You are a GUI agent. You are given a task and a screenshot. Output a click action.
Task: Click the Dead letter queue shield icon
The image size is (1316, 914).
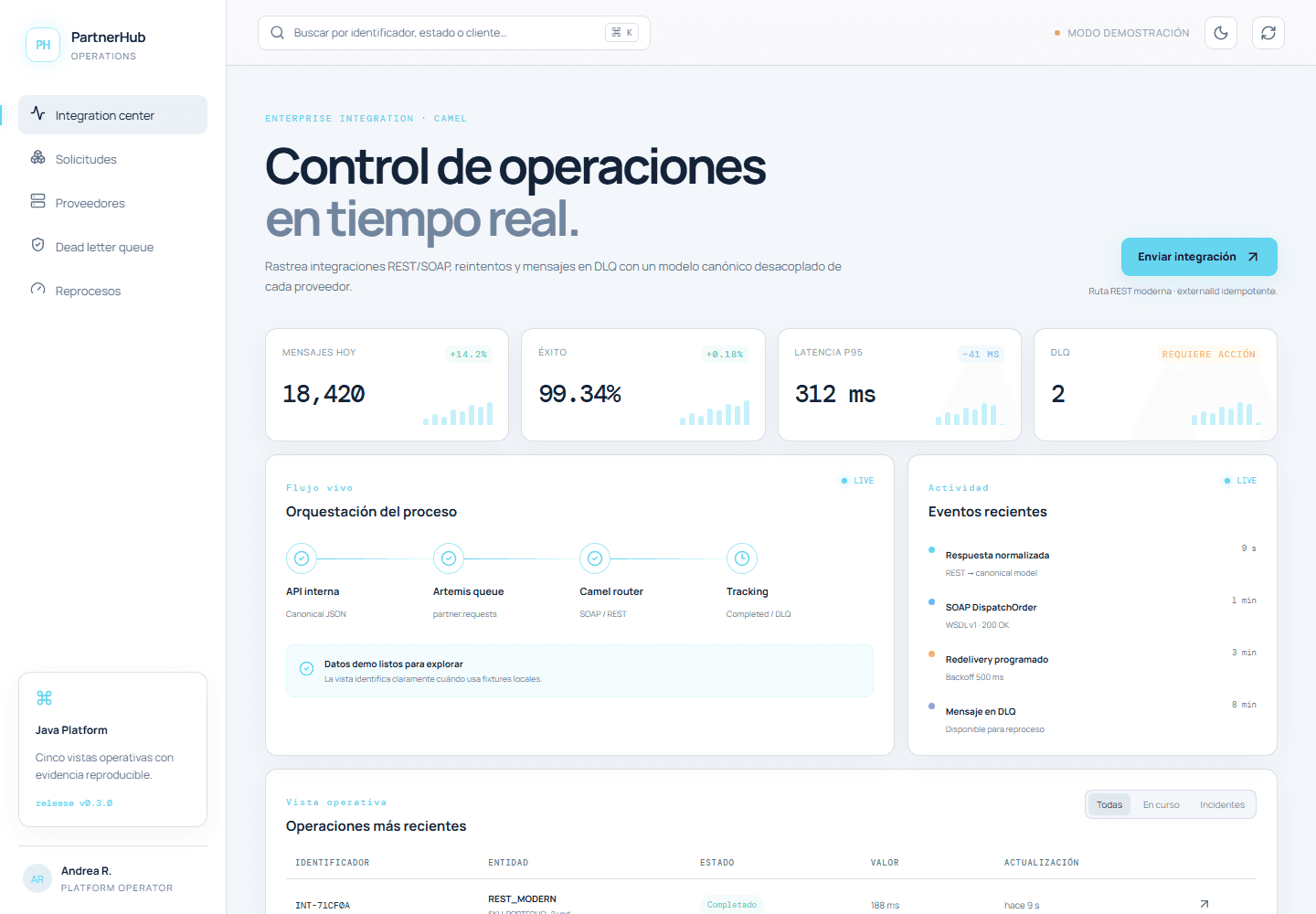point(37,245)
